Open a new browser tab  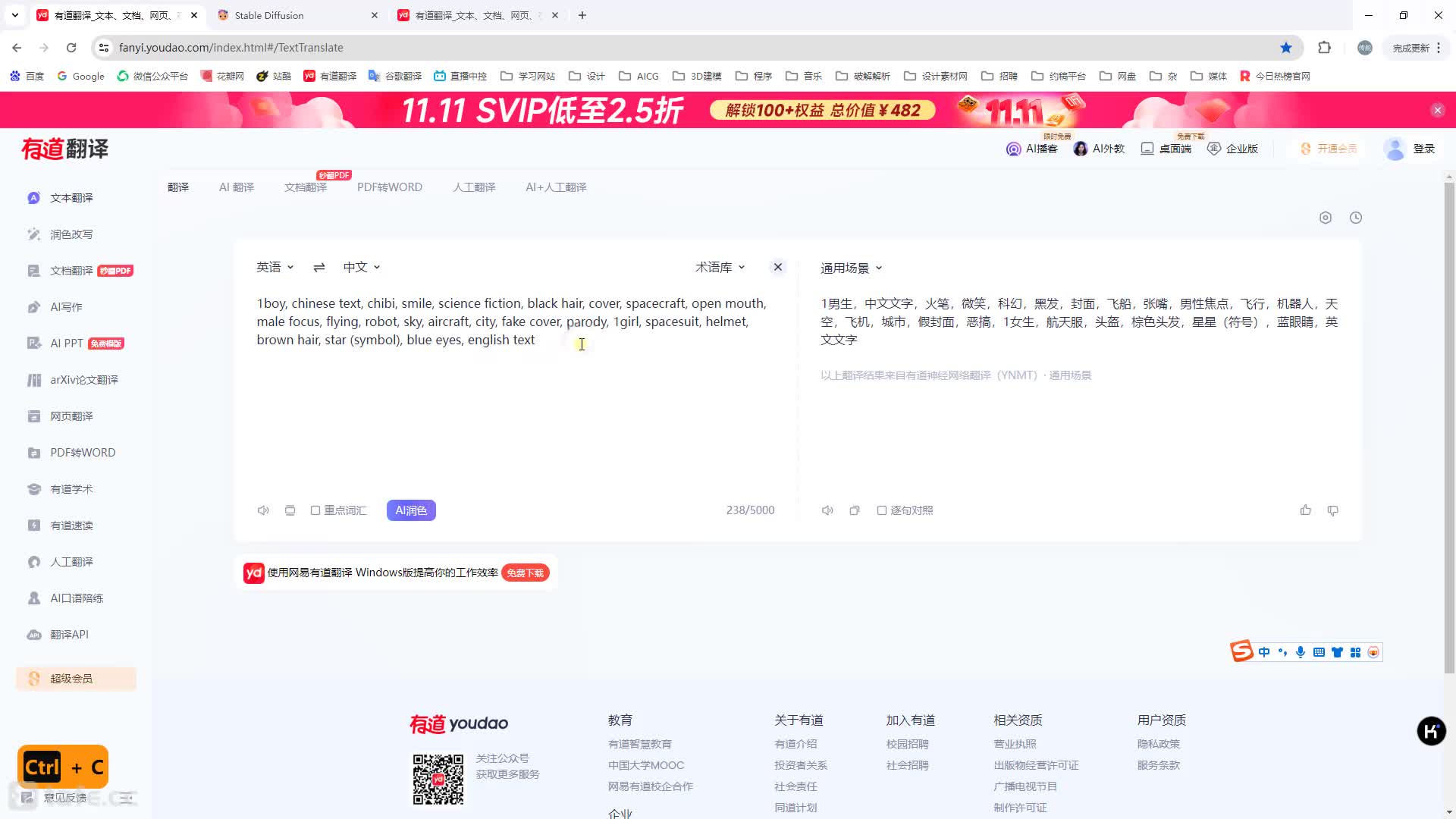[582, 15]
